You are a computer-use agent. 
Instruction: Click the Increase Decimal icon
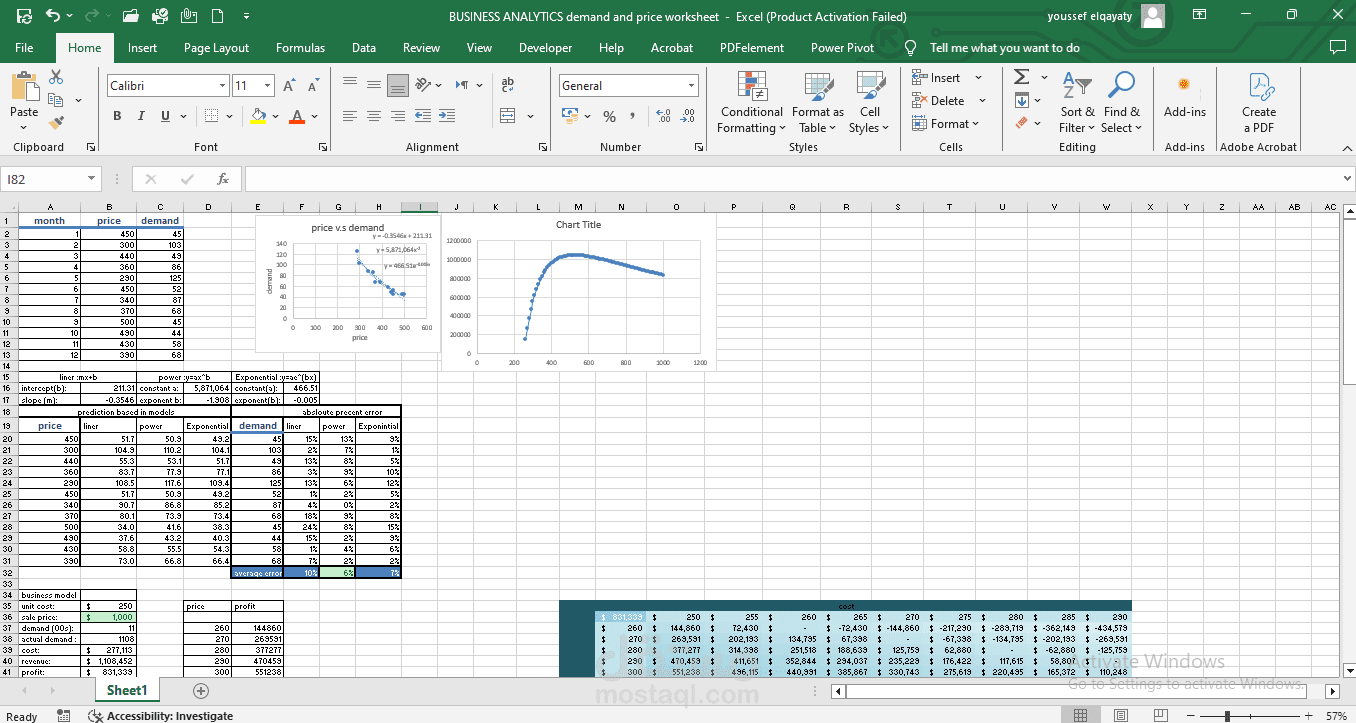pos(663,117)
